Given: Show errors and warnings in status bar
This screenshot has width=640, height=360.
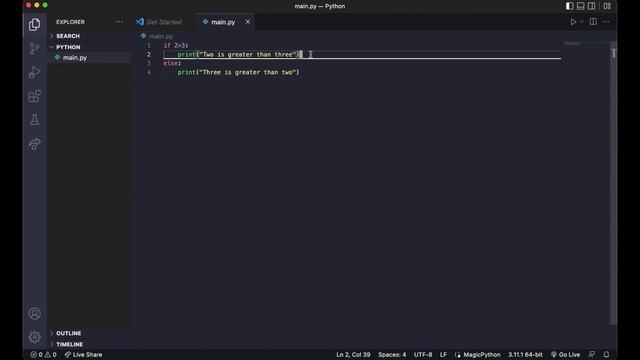Looking at the screenshot, I should tap(43, 355).
